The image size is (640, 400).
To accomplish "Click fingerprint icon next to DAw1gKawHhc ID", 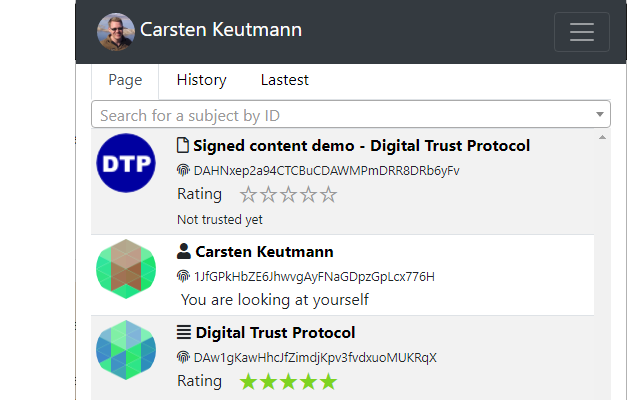I will coord(183,357).
